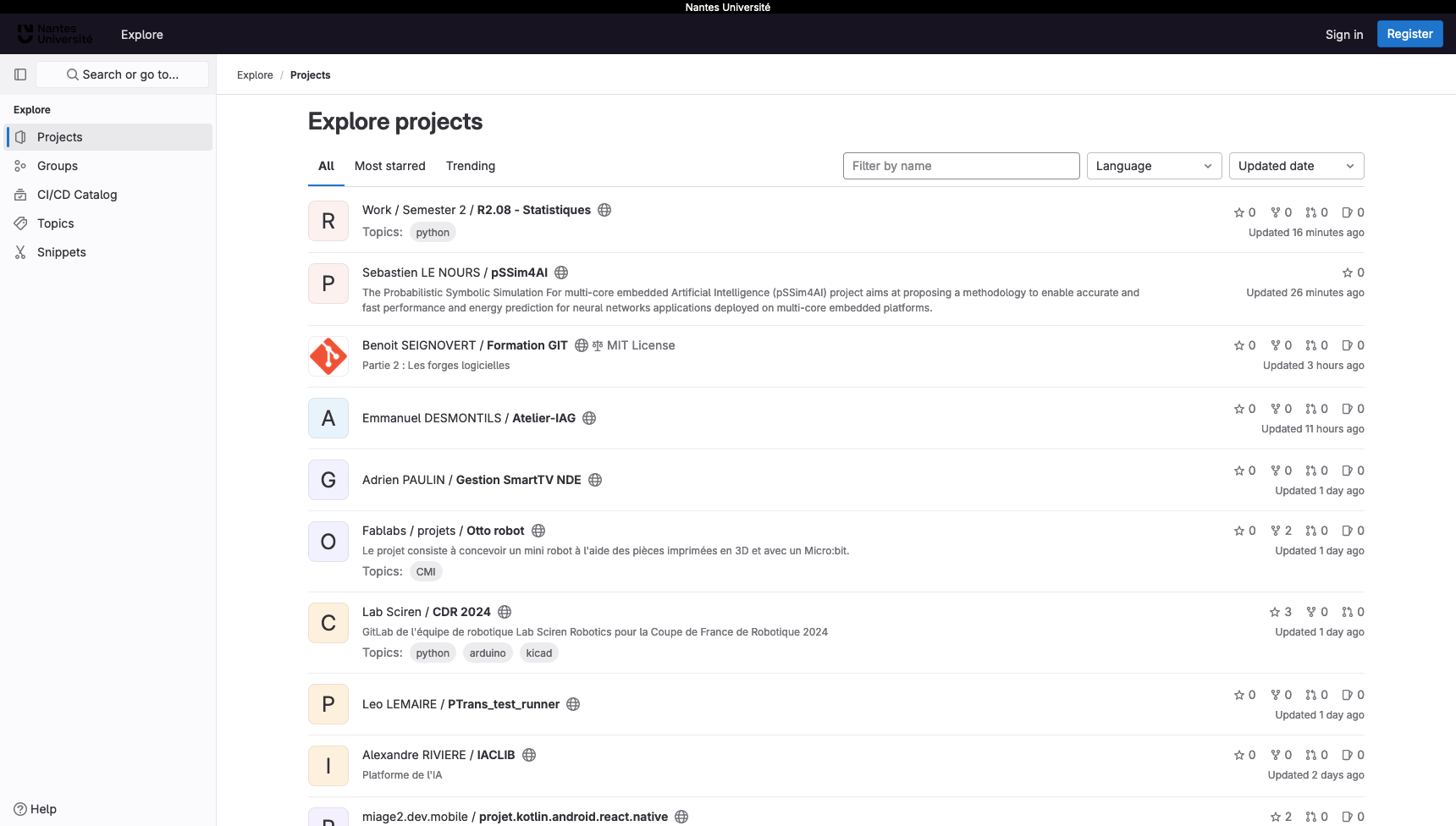Click Explore in the top navigation
Image resolution: width=1456 pixels, height=826 pixels.
coord(142,35)
